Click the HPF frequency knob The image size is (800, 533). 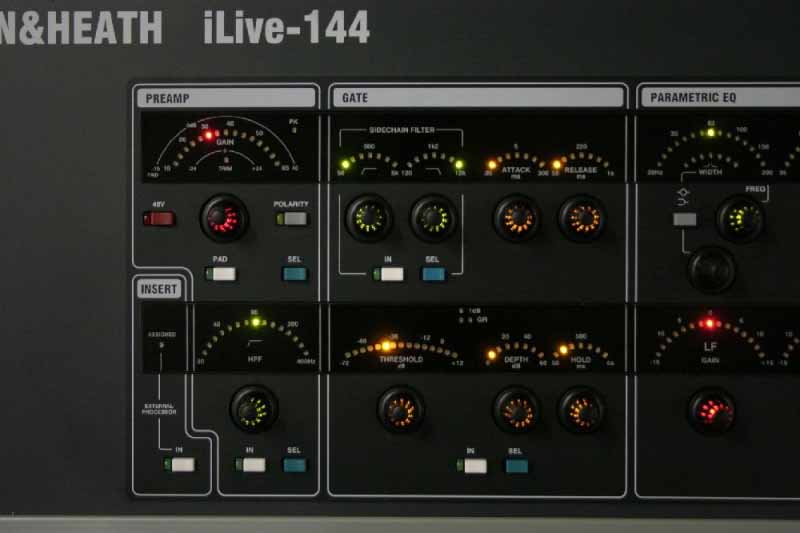[x=254, y=408]
